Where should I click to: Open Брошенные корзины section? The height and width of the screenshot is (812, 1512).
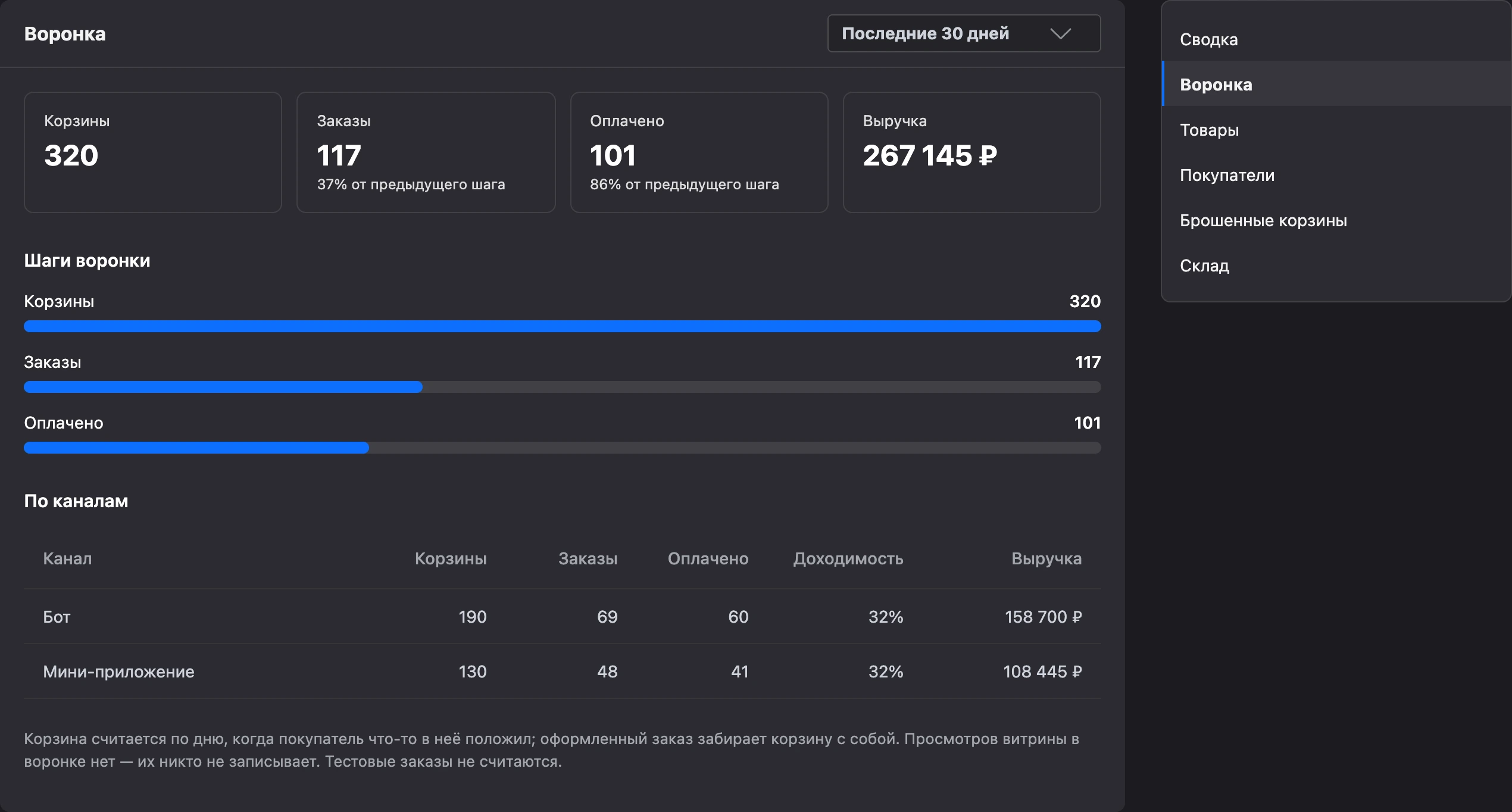1336,220
